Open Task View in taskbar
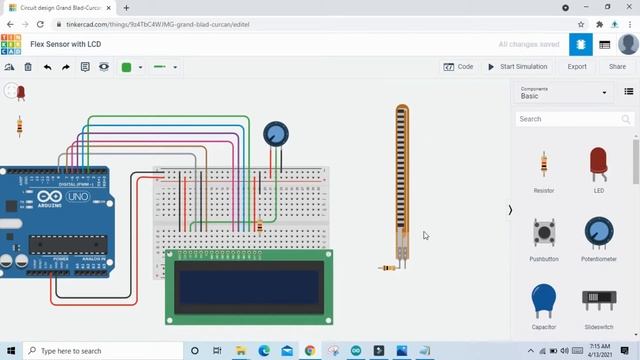Screen dimensions: 640x360 [217, 351]
